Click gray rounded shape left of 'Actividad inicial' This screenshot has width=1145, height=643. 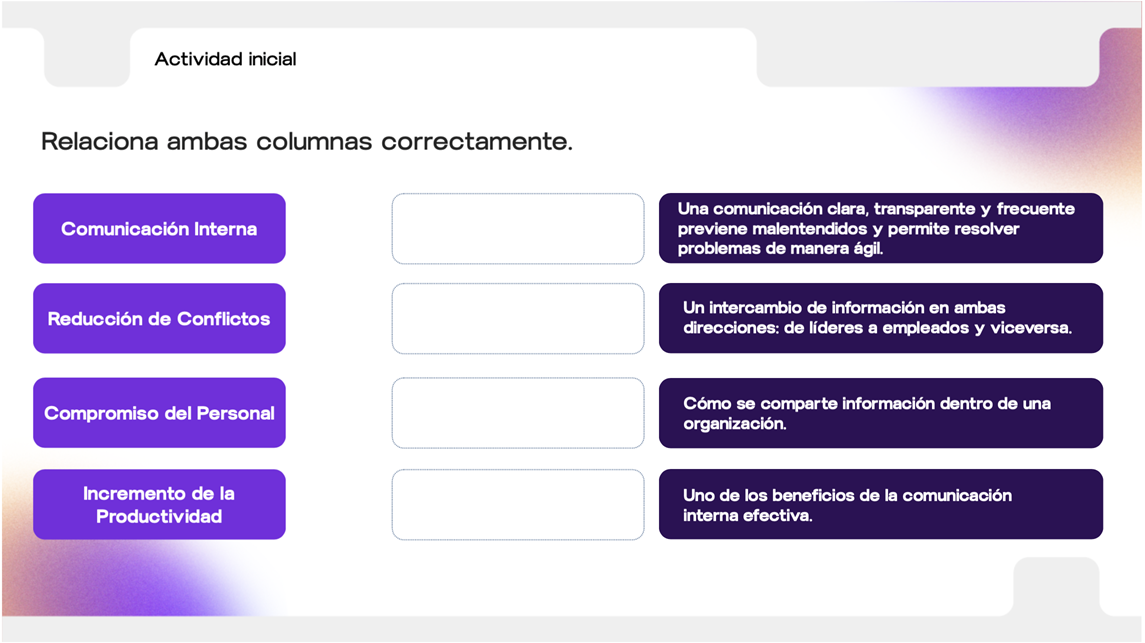(86, 58)
